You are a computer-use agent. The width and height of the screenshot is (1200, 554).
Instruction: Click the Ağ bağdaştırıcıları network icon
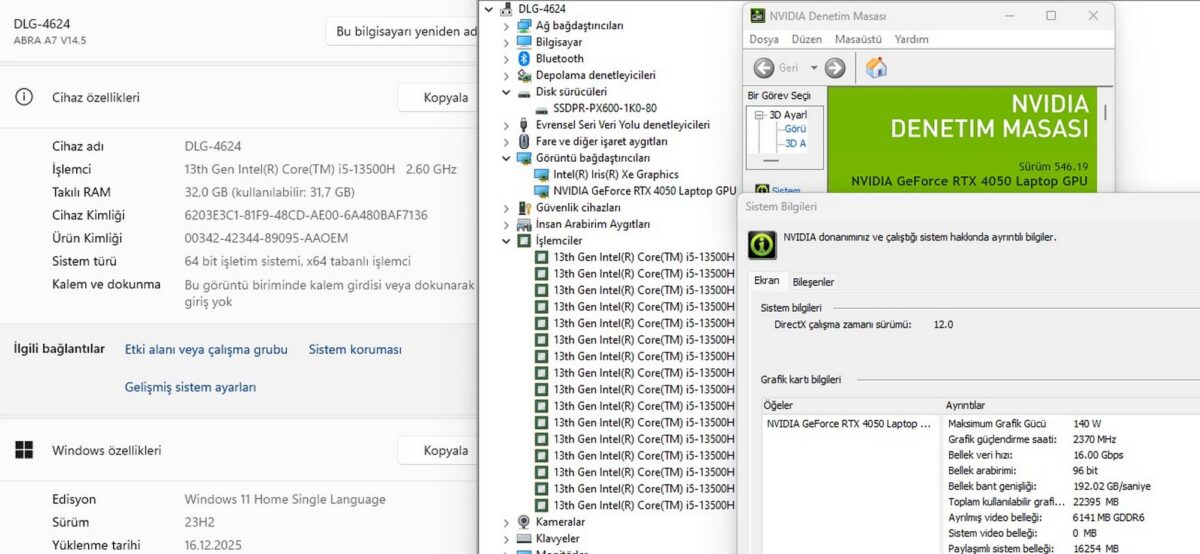[524, 26]
